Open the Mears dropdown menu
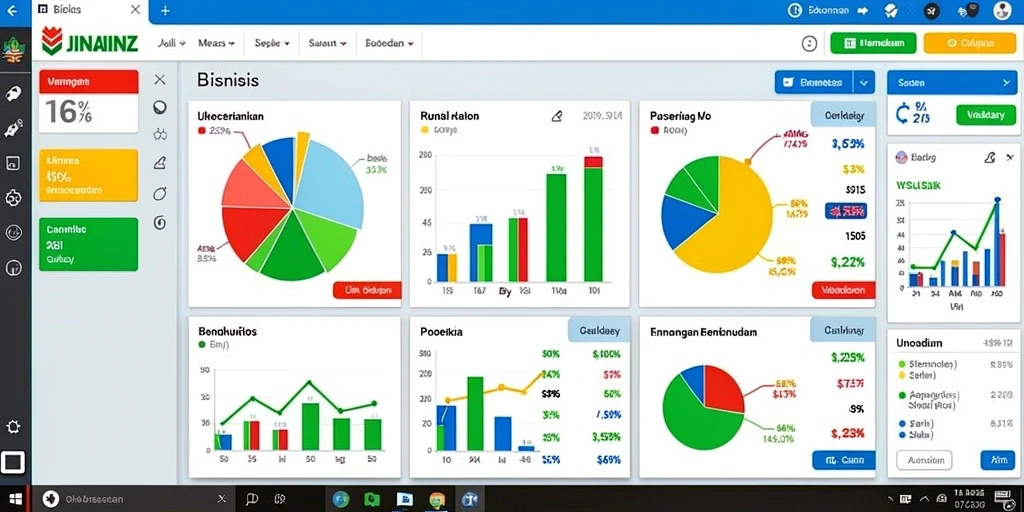Viewport: 1024px width, 512px height. tap(216, 43)
